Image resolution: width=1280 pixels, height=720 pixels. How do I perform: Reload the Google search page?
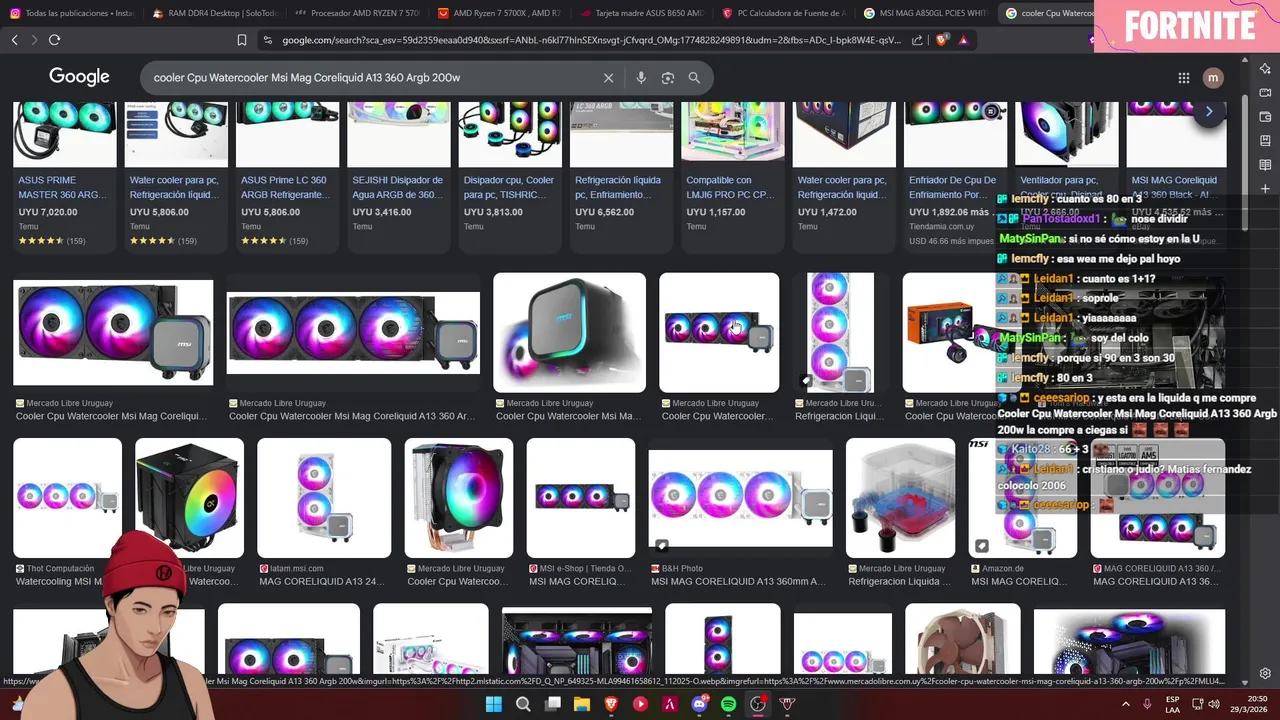coord(54,40)
